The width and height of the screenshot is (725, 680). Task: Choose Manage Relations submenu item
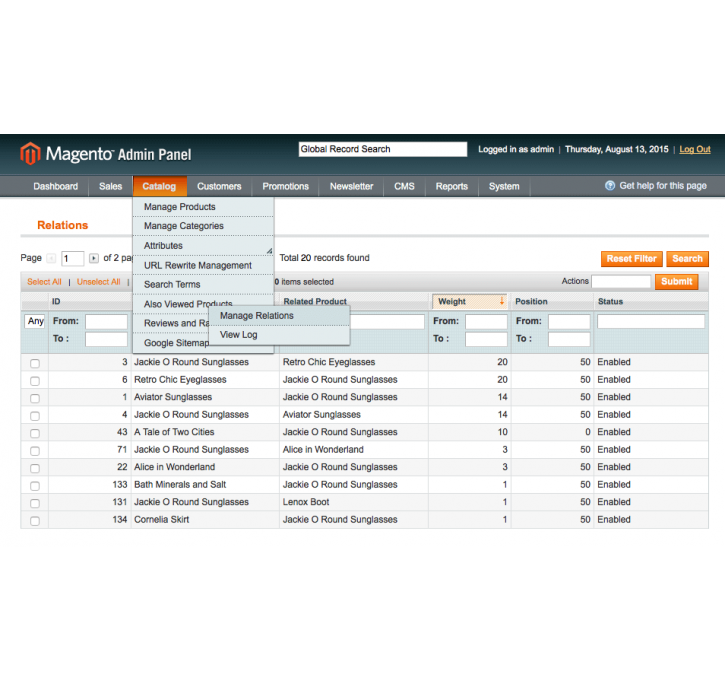tap(279, 315)
